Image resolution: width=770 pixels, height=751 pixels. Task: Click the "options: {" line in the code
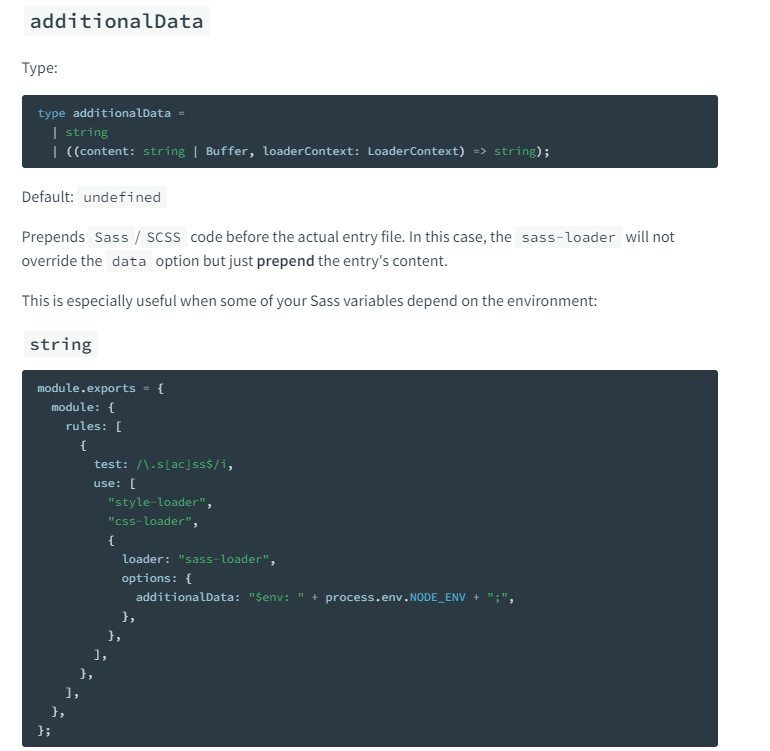tap(156, 578)
